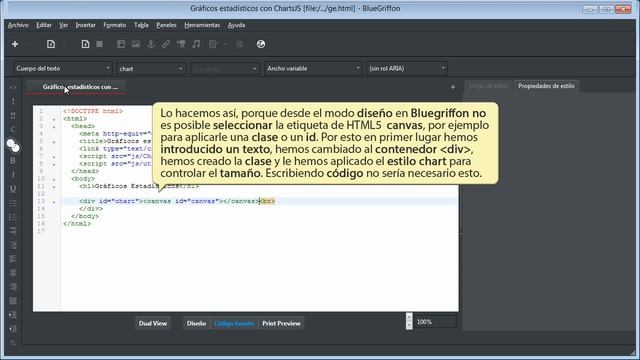Open the Editar menu
Screen dimensions: 640x360
click(x=44, y=25)
